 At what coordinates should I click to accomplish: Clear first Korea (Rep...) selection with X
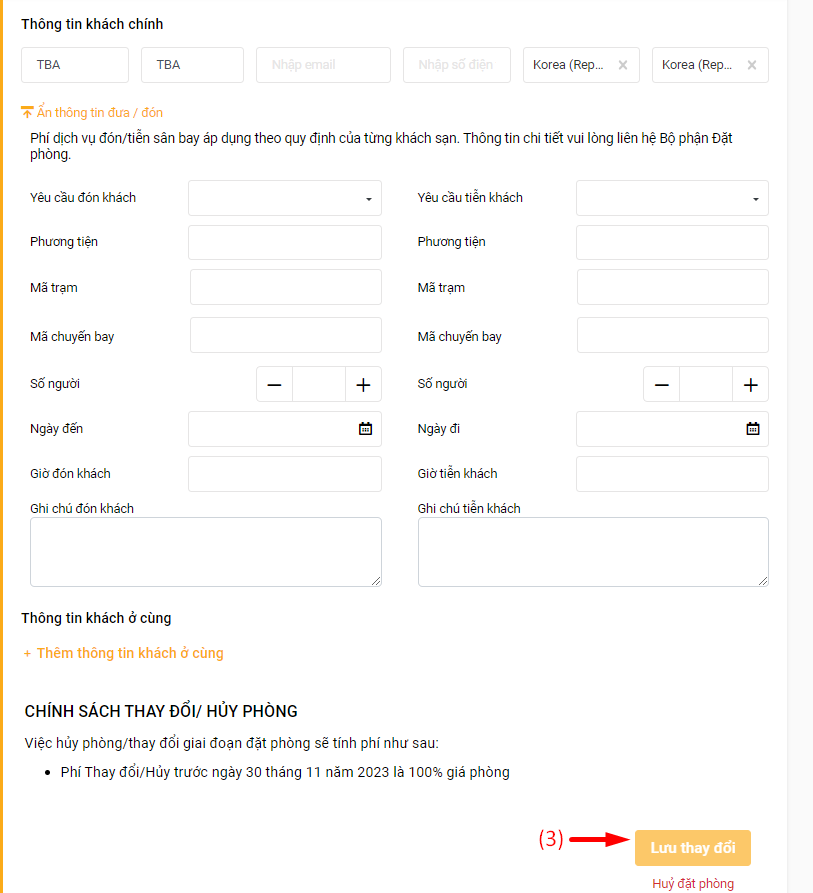coord(623,65)
